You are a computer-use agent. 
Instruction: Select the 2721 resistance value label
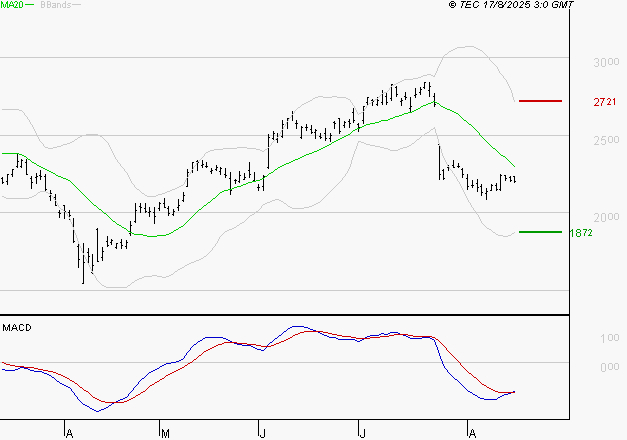pyautogui.click(x=604, y=102)
